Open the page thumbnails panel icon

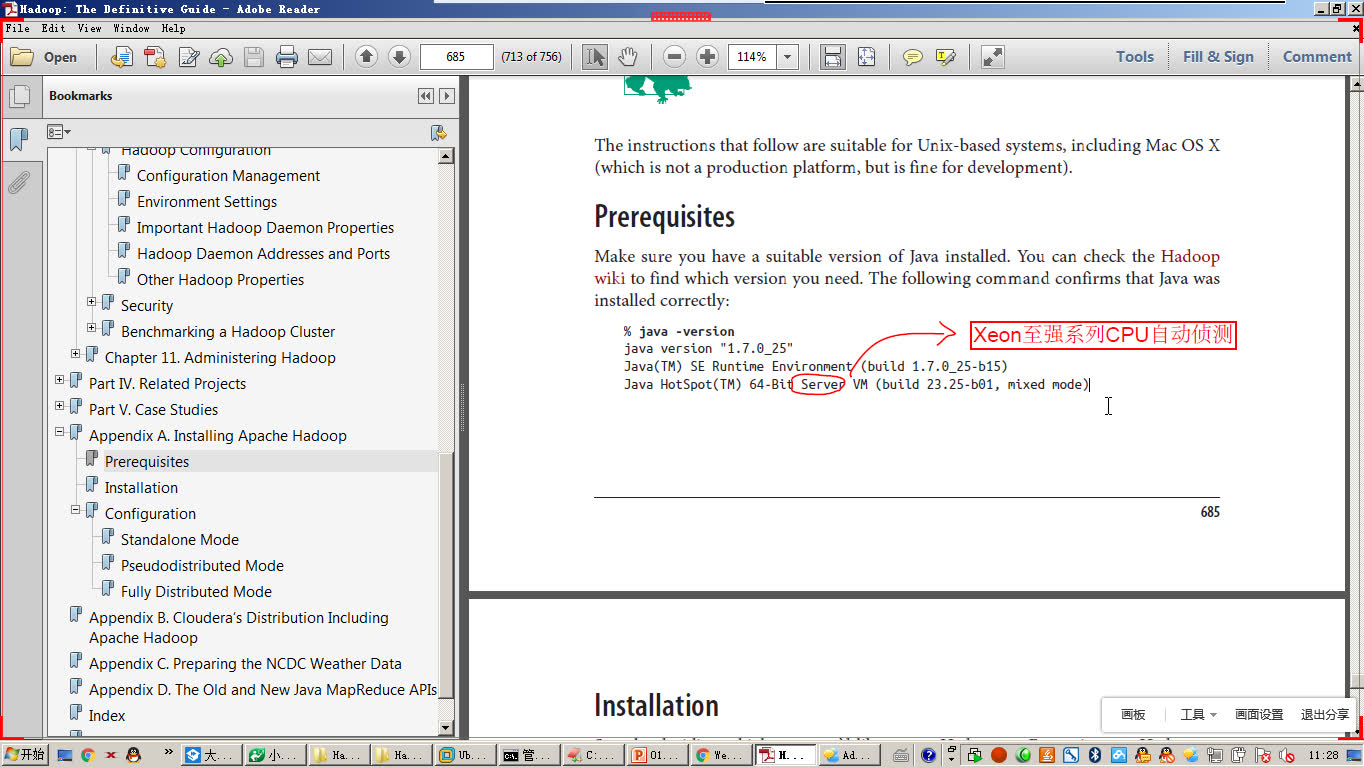coord(19,97)
